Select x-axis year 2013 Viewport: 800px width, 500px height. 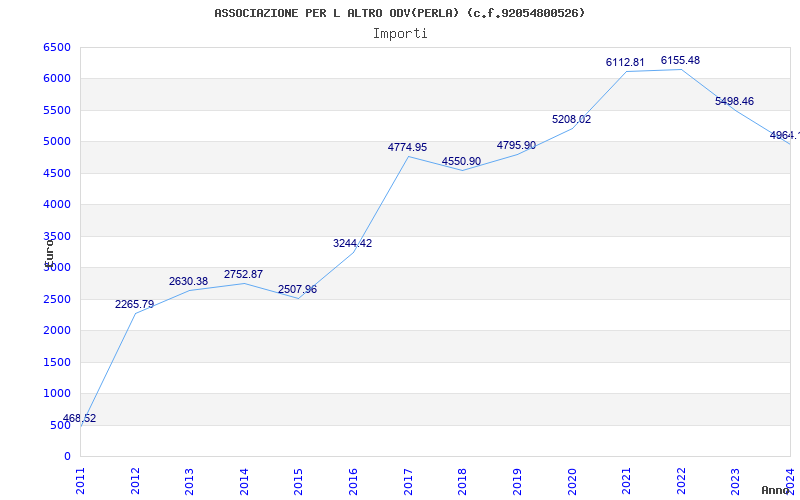click(x=189, y=481)
